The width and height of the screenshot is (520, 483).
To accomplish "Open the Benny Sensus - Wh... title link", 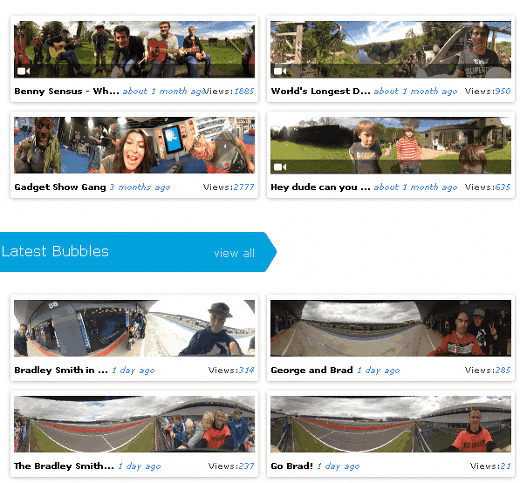I will pyautogui.click(x=67, y=91).
